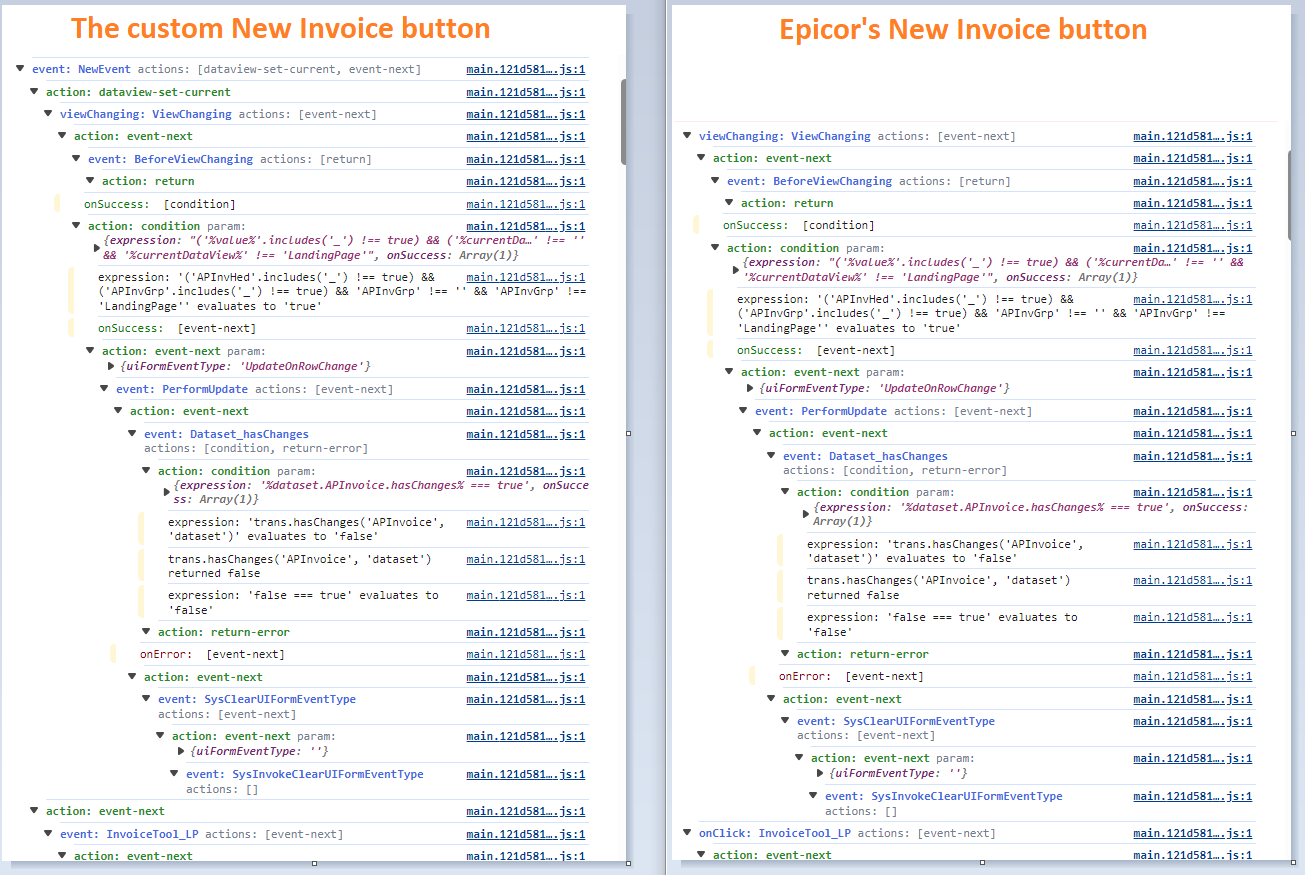Screen dimensions: 1305x875
Task: Collapse 'action: return-error' in the custom button panel
Action: pyautogui.click(x=147, y=632)
